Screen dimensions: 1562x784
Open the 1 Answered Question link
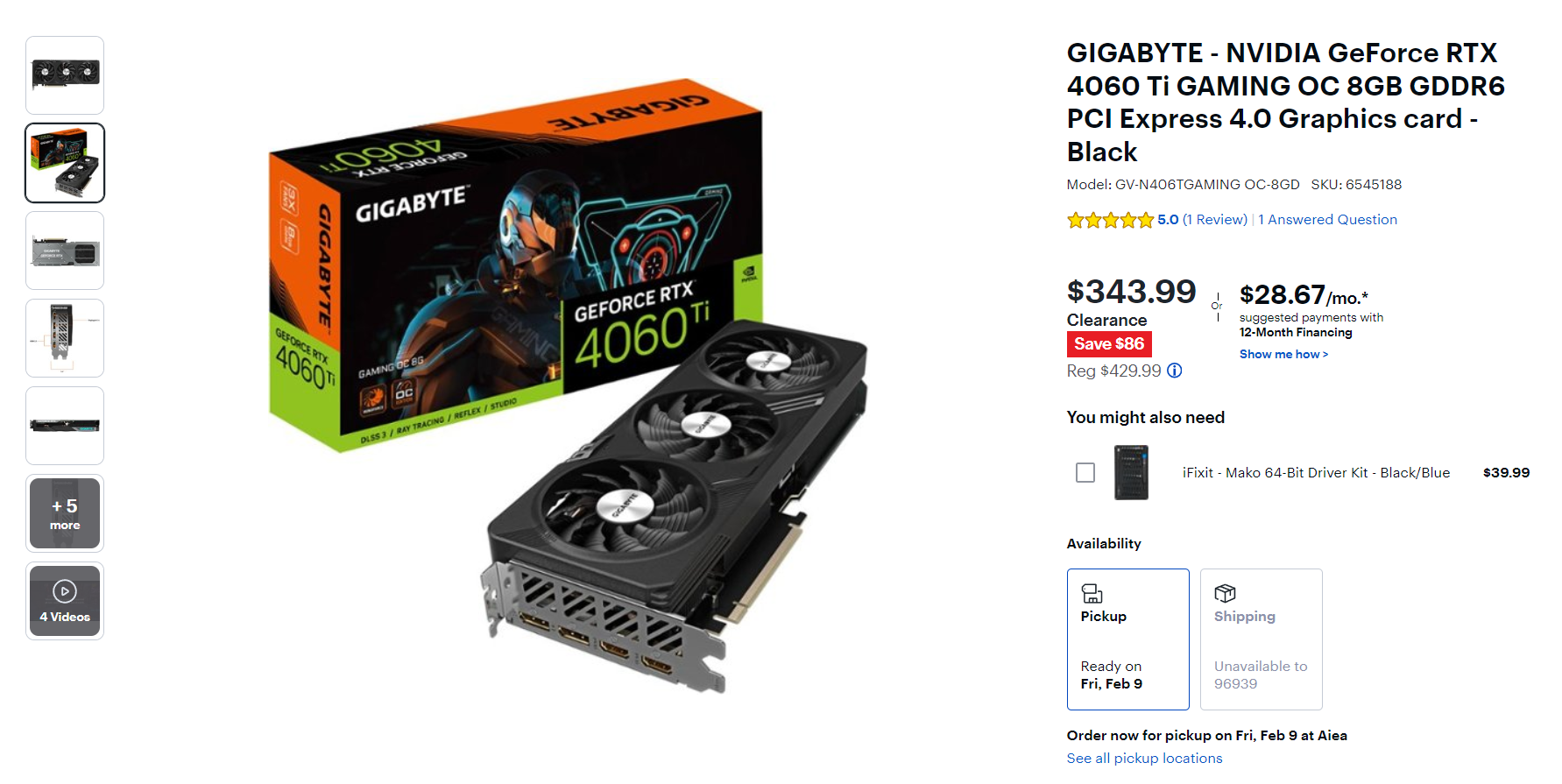pos(1327,220)
